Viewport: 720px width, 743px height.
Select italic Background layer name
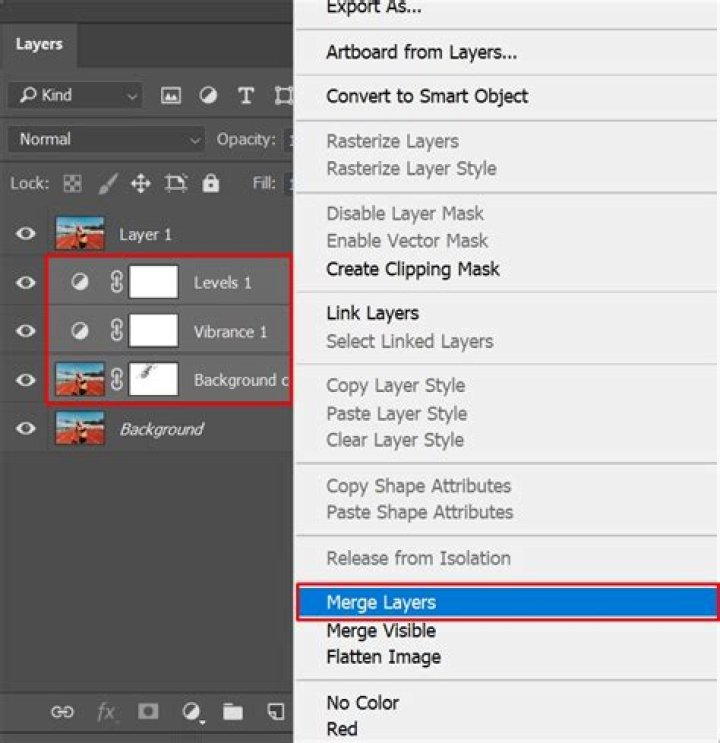pos(162,429)
